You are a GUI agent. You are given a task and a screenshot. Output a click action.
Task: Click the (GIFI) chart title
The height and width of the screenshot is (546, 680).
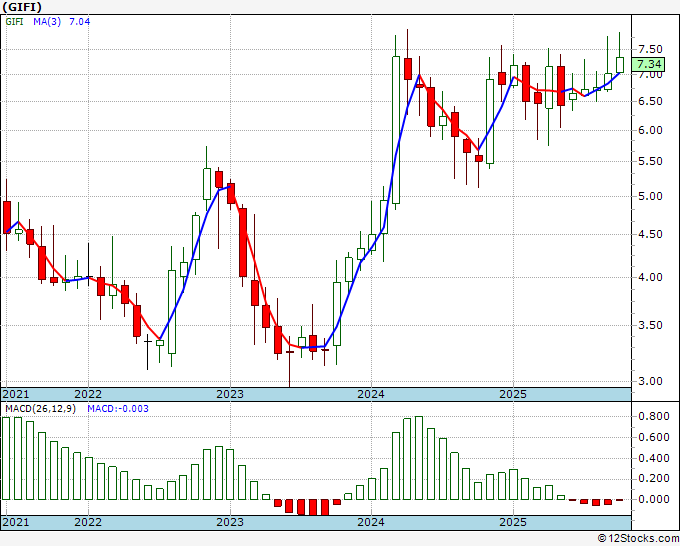click(22, 7)
